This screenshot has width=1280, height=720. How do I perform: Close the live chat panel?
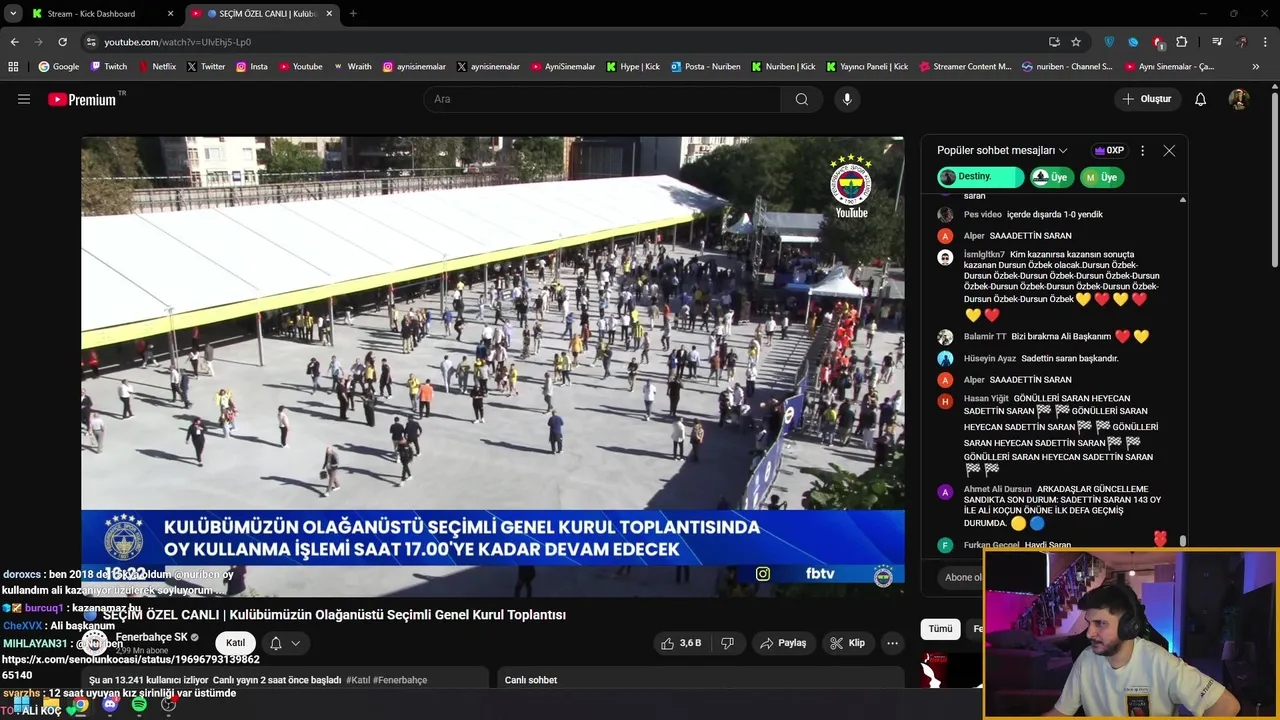1169,151
